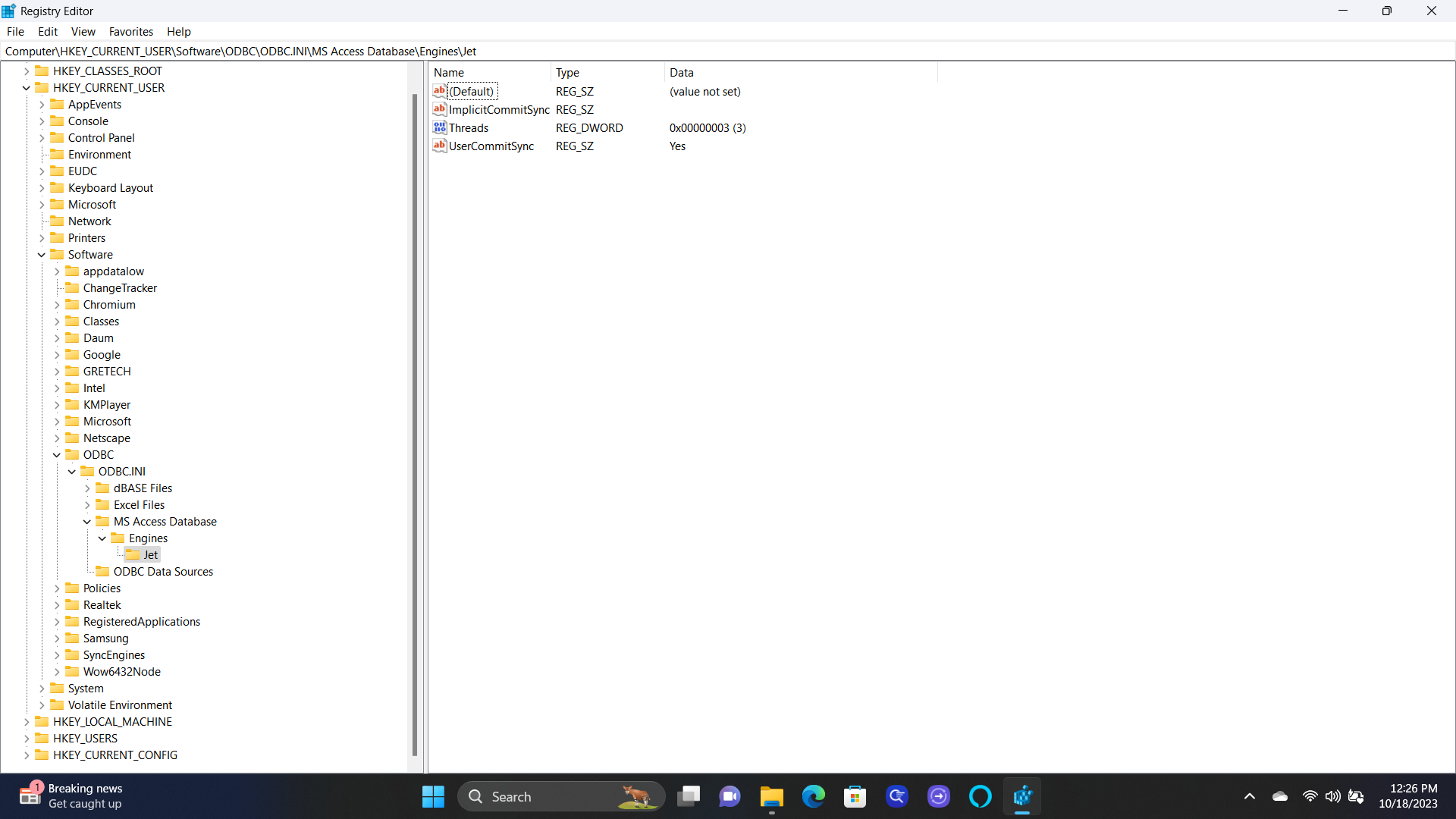Select the Control Panel key

click(x=101, y=137)
